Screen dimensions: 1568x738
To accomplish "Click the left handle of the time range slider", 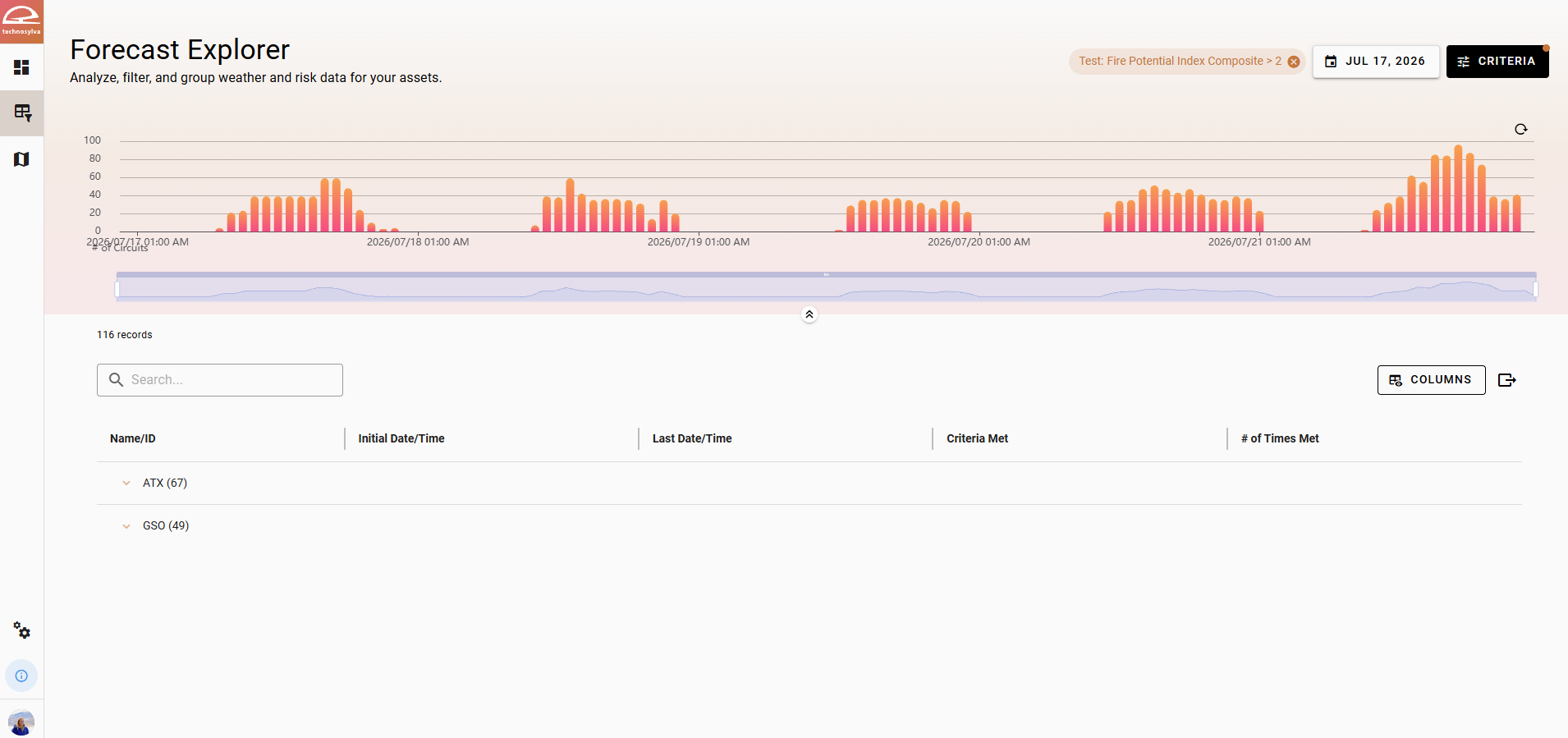I will (117, 289).
